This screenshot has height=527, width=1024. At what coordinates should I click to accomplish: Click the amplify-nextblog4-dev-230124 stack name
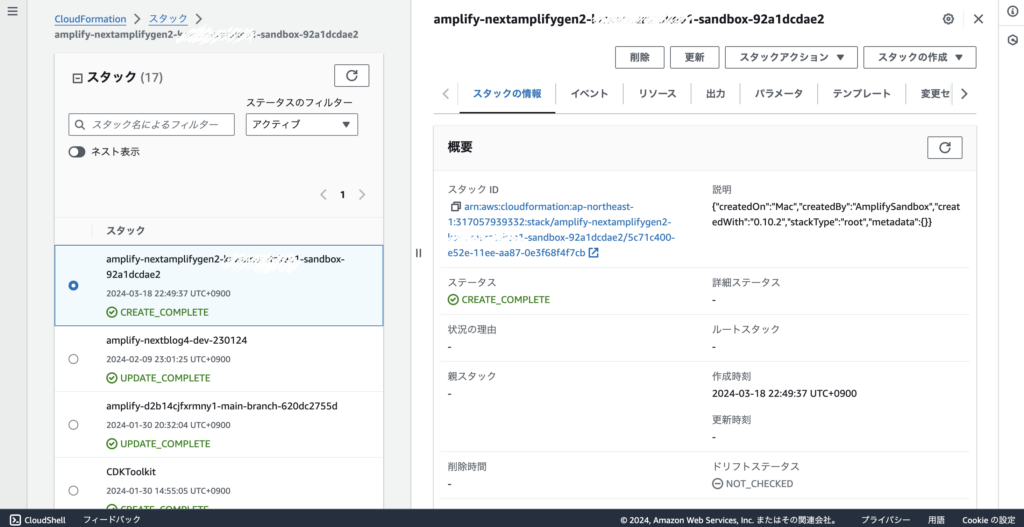click(x=176, y=340)
